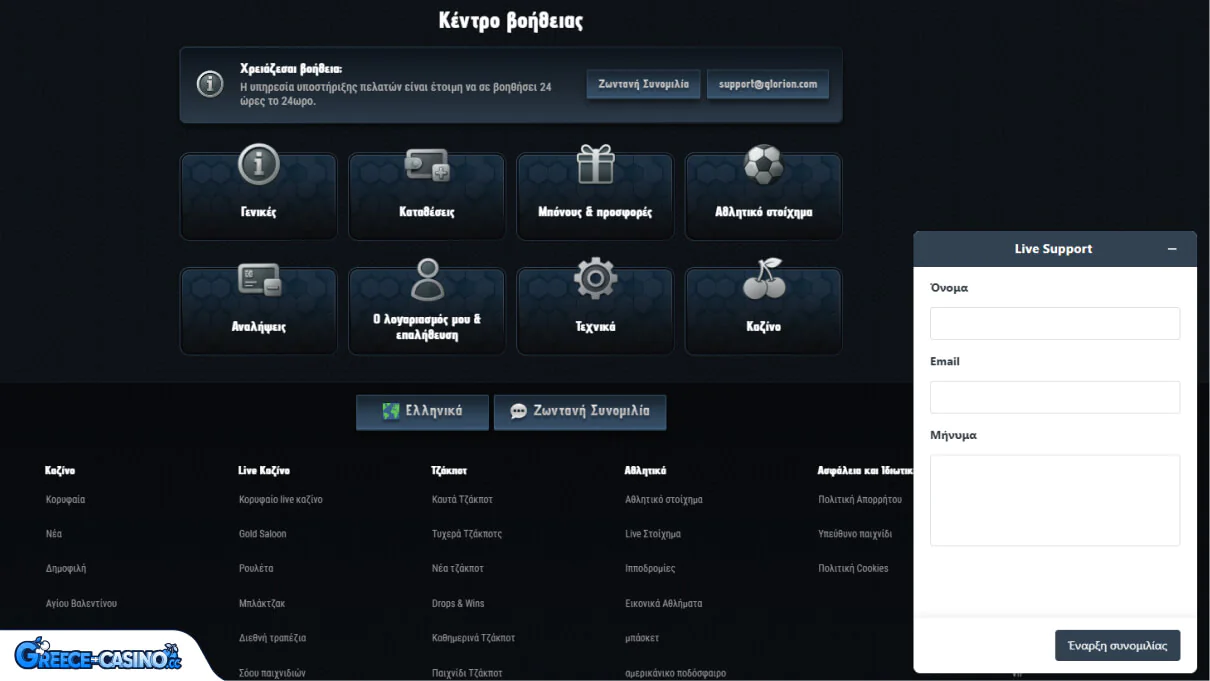Click the Μήνυμα message text area
The height and width of the screenshot is (681, 1210).
point(1054,500)
